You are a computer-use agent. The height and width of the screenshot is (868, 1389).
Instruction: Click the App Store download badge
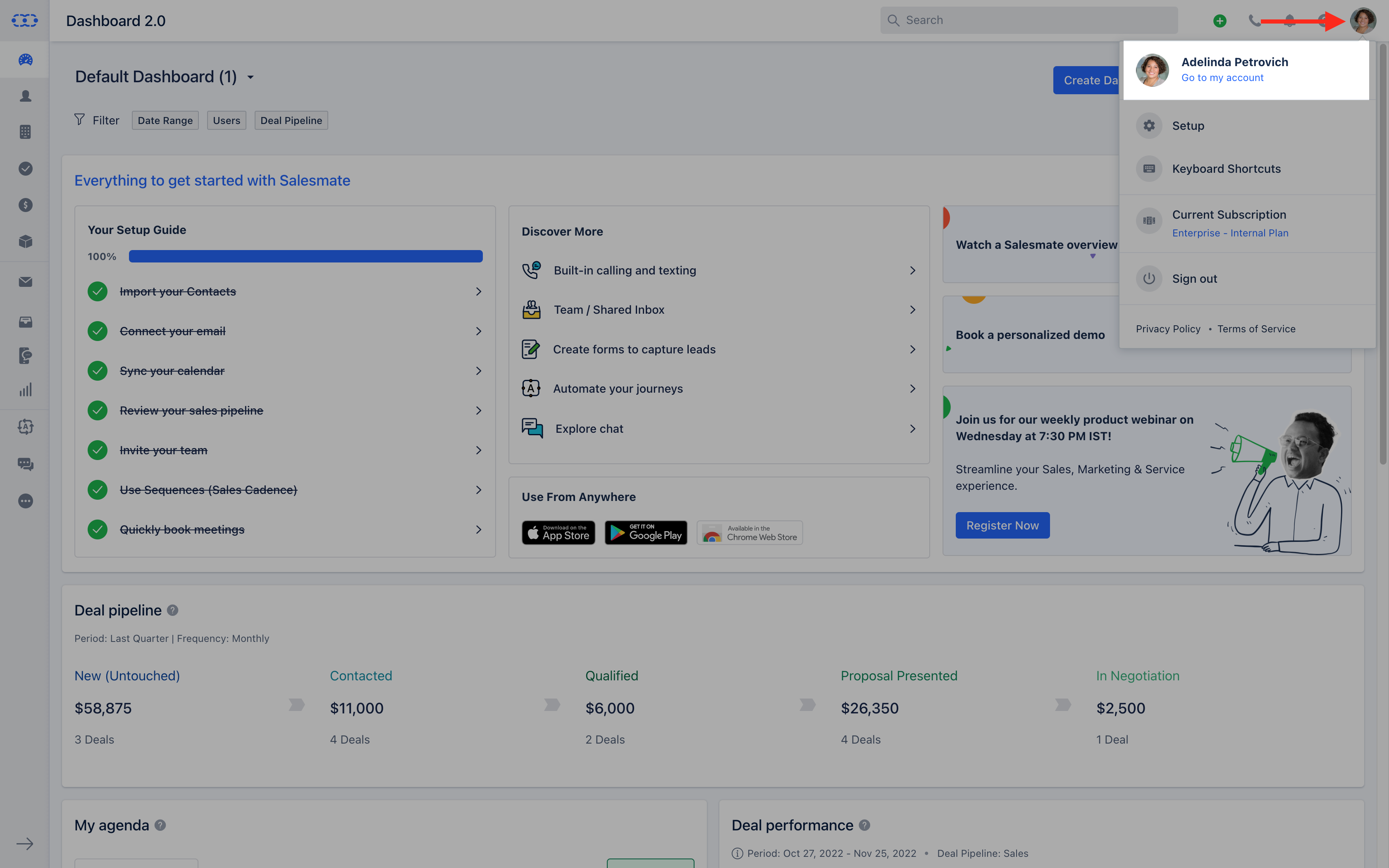(558, 533)
